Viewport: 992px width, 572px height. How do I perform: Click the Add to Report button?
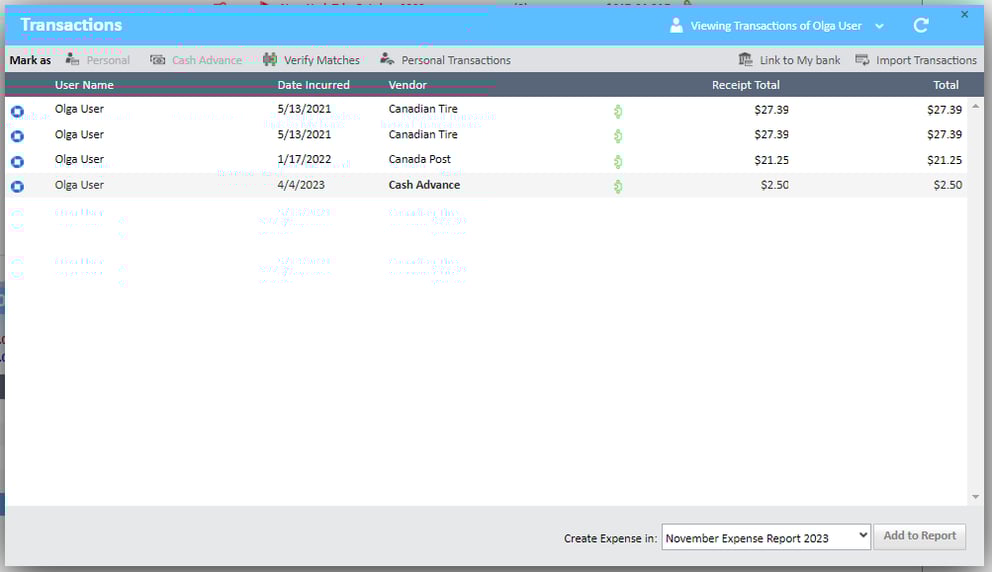[920, 536]
